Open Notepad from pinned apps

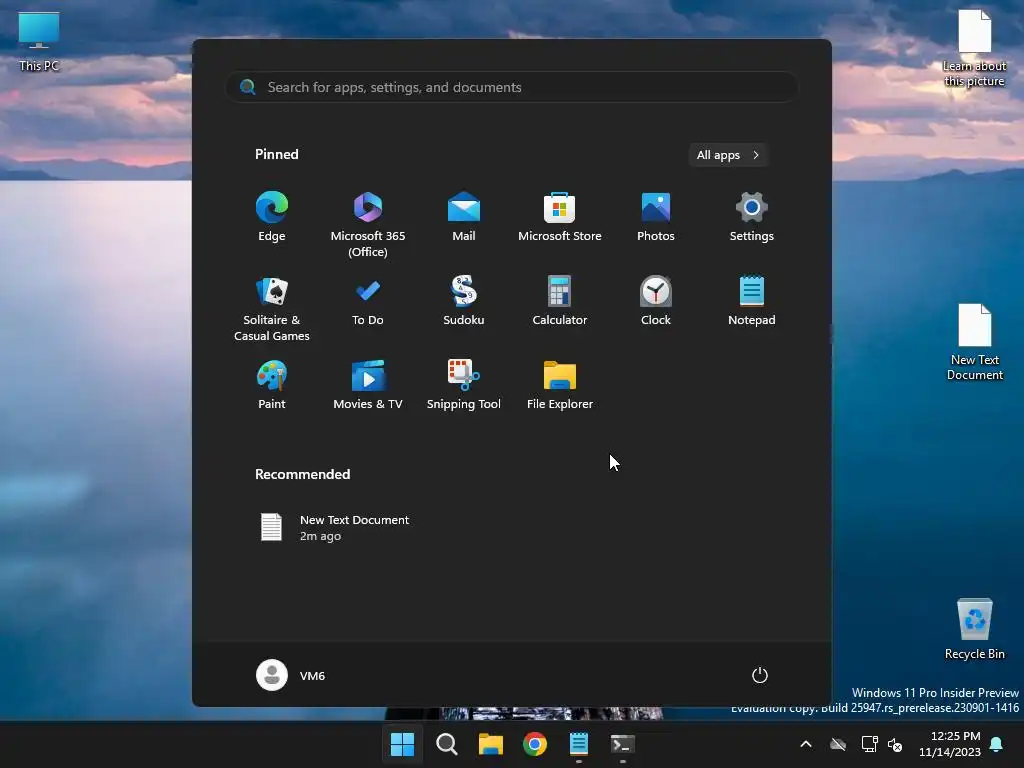(x=752, y=301)
